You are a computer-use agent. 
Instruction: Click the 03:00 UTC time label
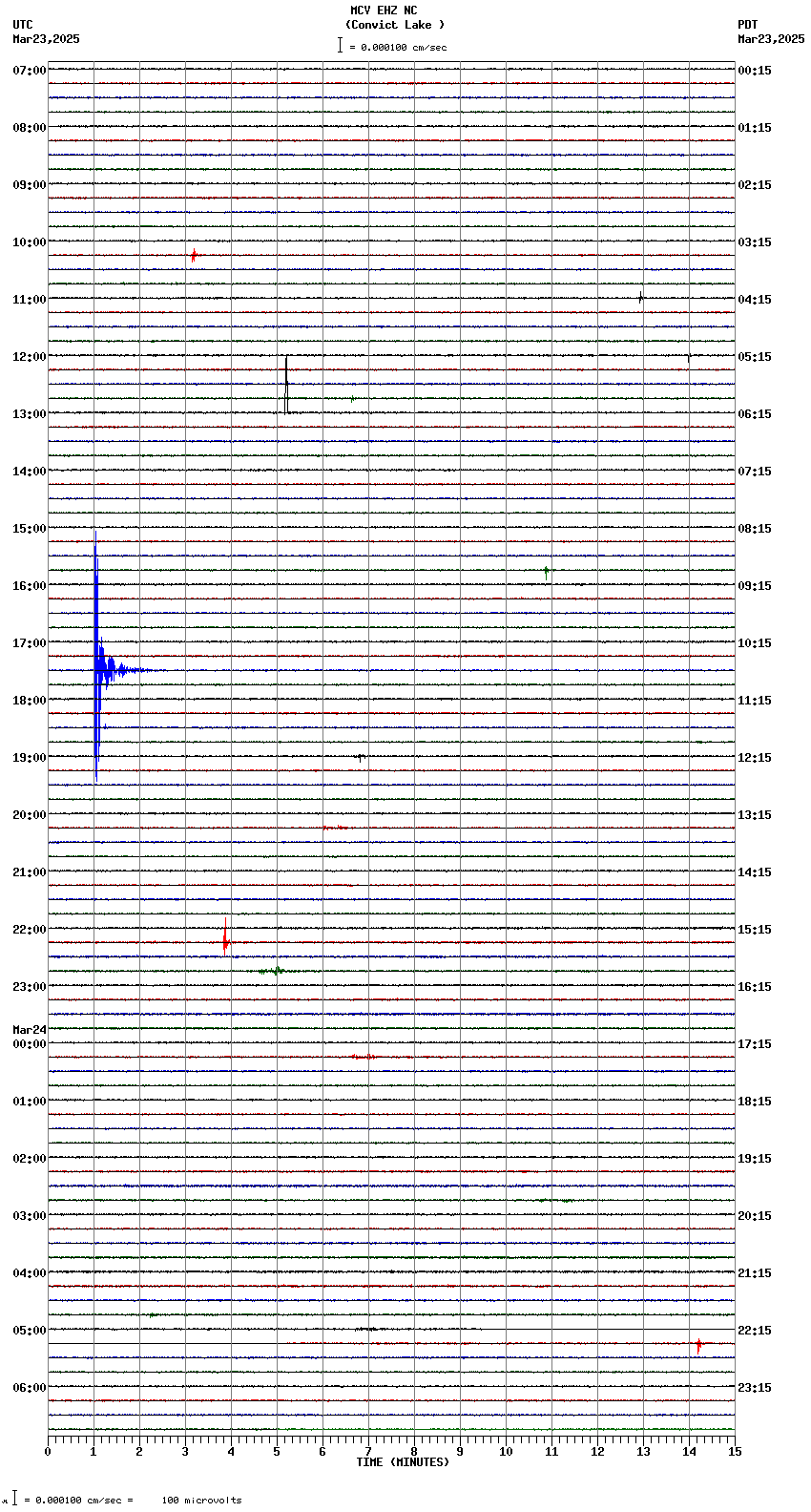[x=30, y=1216]
